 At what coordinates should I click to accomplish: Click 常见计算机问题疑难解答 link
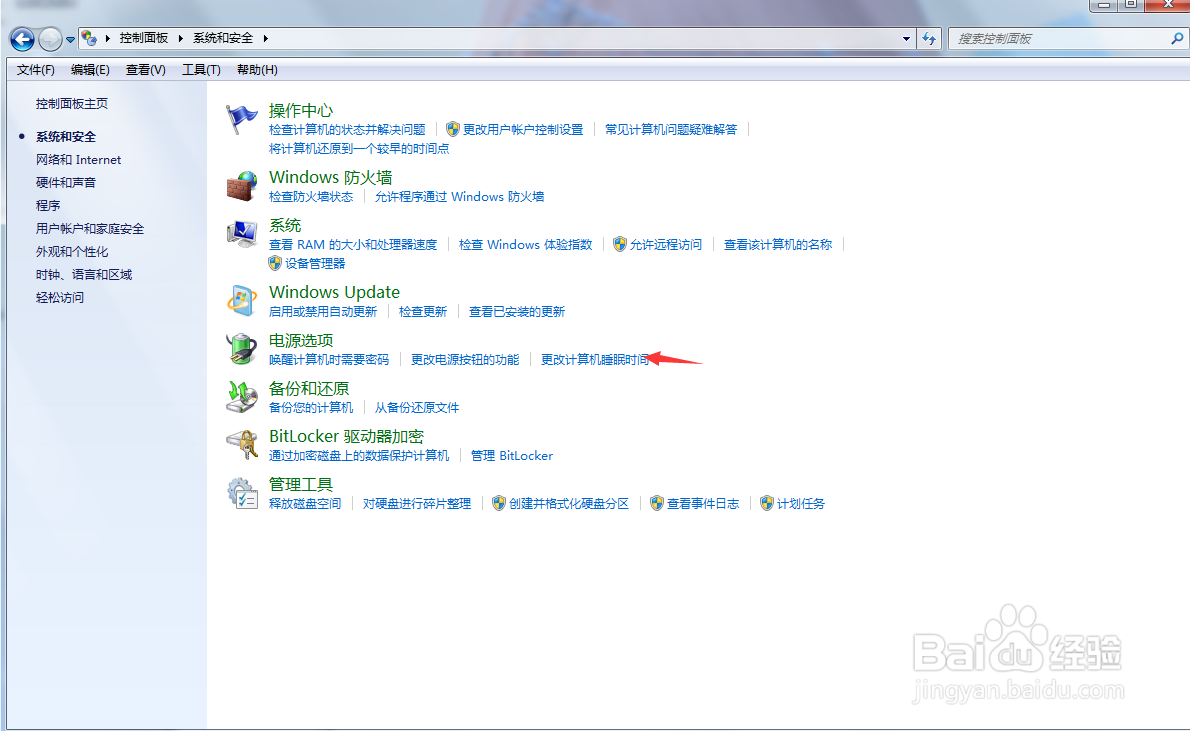[x=671, y=130]
